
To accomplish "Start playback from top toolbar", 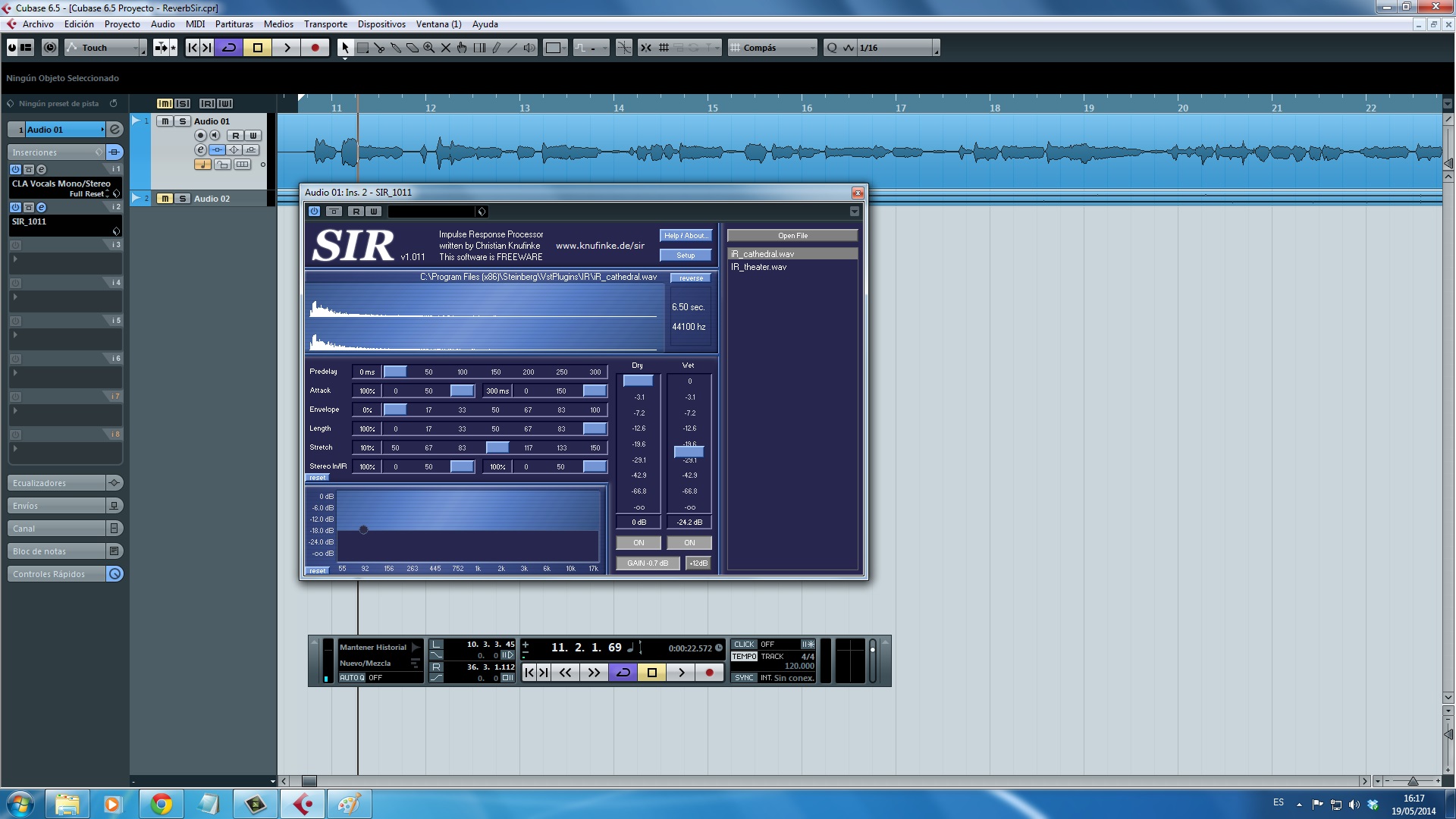I will (x=287, y=48).
